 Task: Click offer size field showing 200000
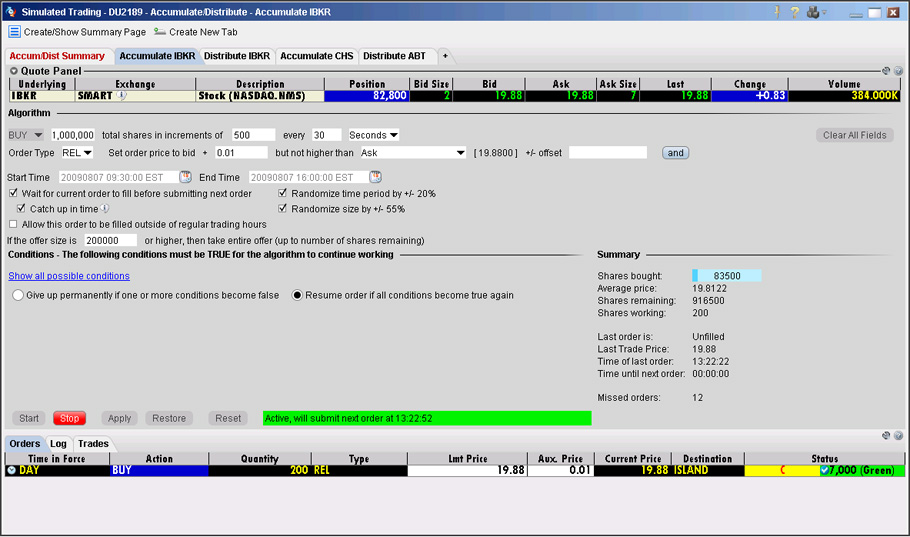pos(110,240)
